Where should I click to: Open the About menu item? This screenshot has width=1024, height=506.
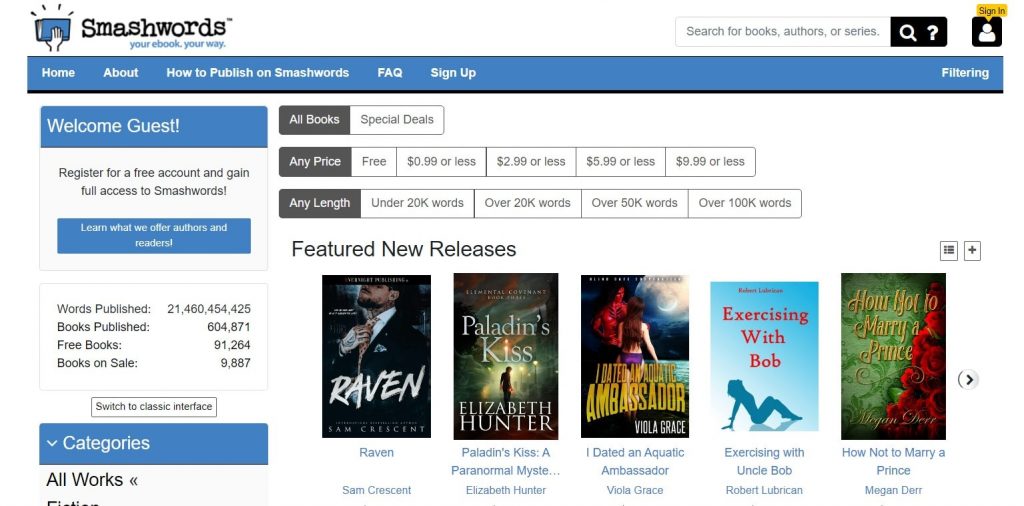click(x=121, y=73)
